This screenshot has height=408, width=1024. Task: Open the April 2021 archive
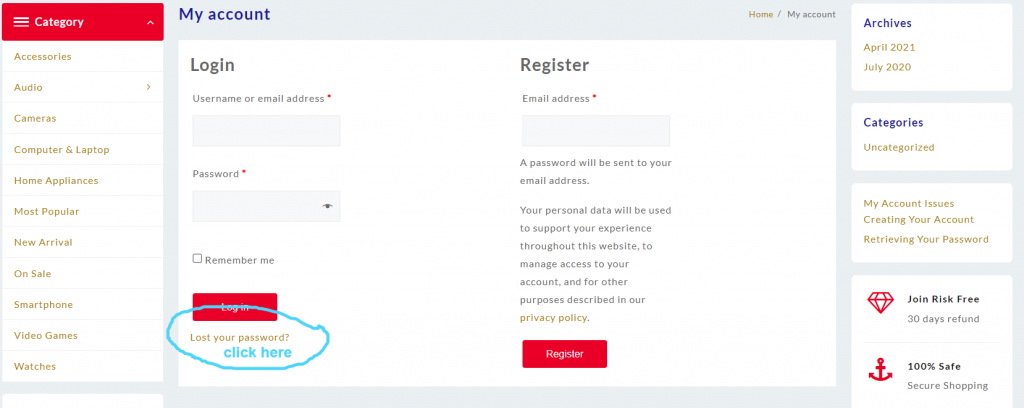pos(889,47)
